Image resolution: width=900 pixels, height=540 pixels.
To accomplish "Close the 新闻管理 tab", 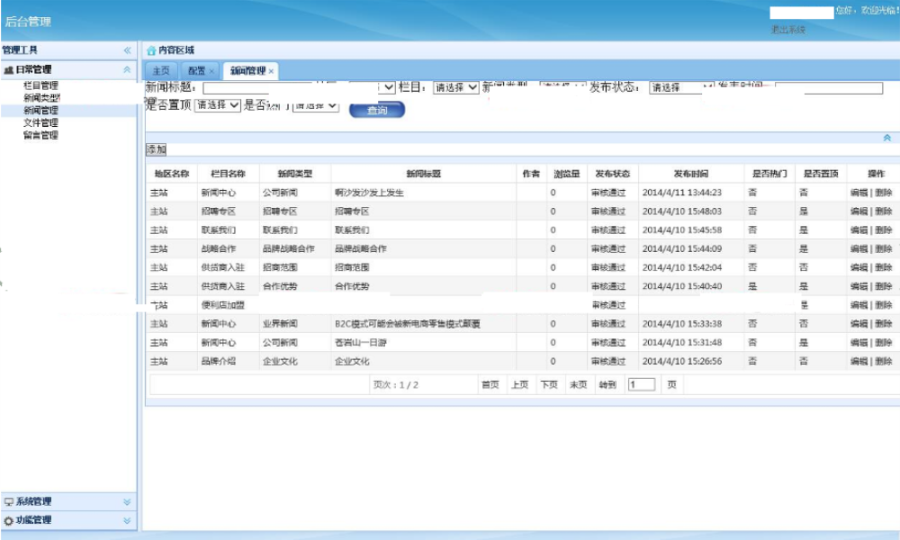I will [271, 71].
